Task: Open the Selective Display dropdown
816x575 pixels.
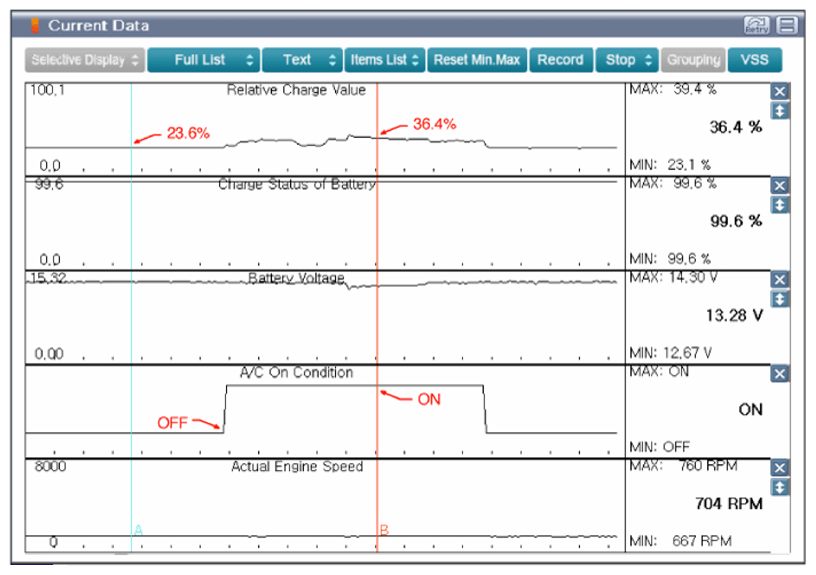Action: (x=86, y=60)
